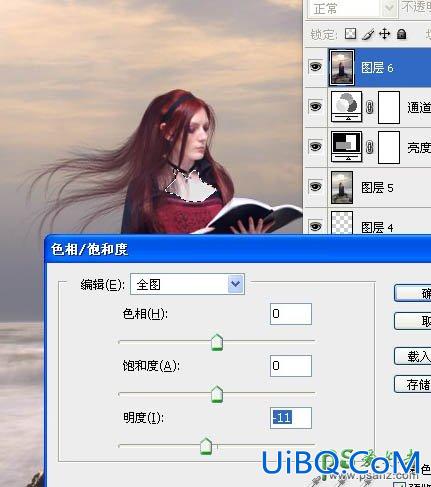Hide the 图层 6 layer
Viewport: 431px width, 487px height.
[x=315, y=67]
